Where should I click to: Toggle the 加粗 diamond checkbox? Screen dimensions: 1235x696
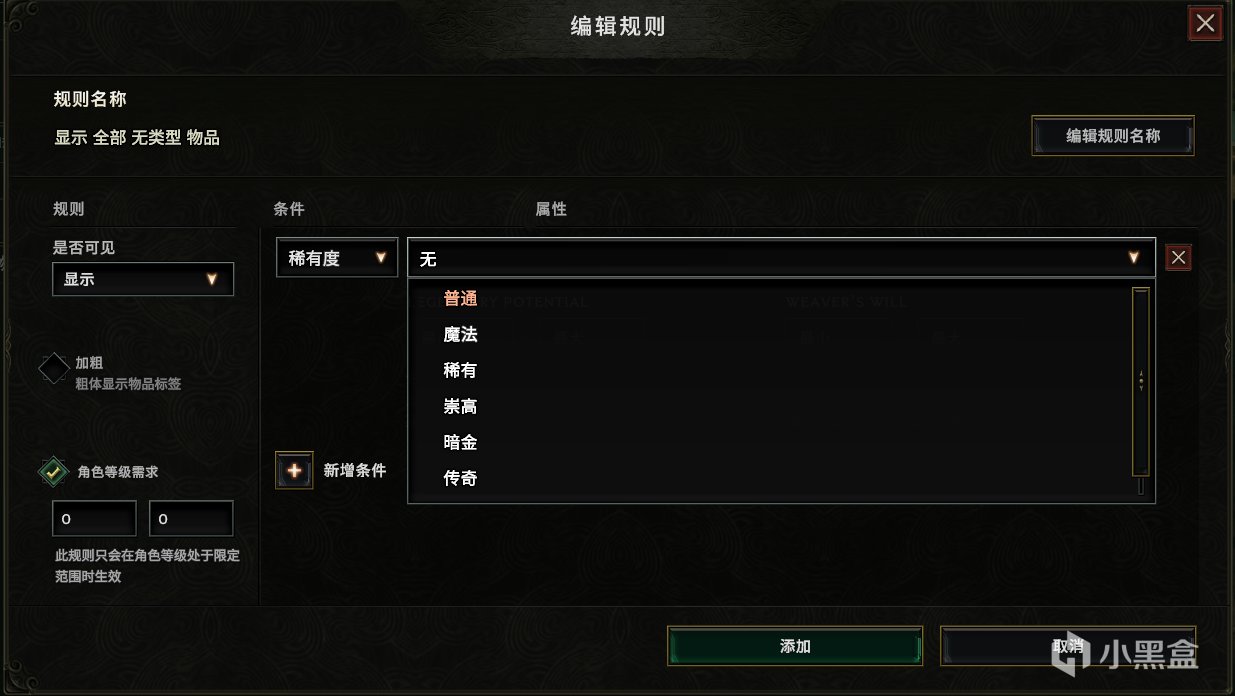click(x=54, y=368)
